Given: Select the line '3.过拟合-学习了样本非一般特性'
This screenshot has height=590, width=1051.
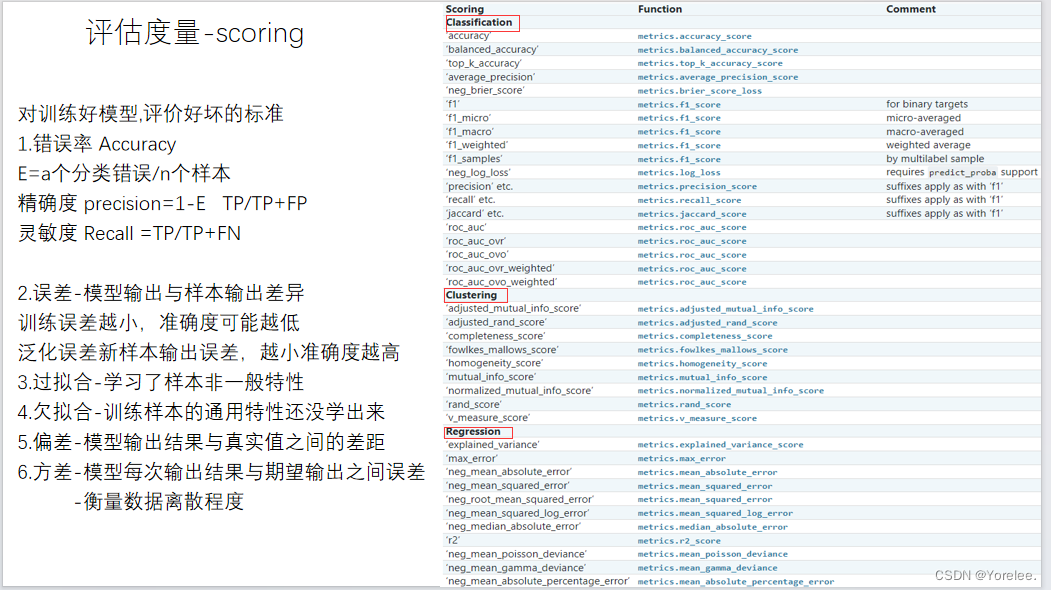Looking at the screenshot, I should pos(161,382).
